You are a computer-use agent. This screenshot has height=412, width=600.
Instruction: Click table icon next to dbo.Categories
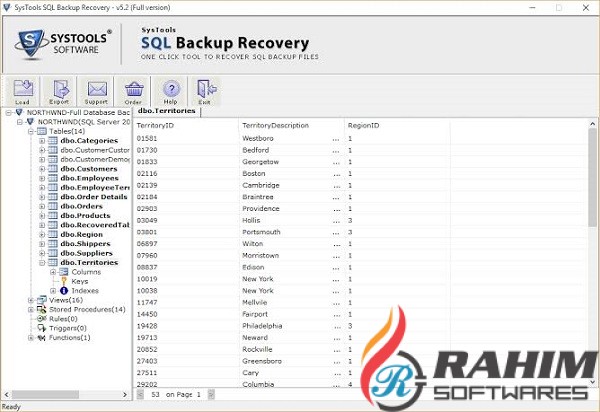coord(53,141)
